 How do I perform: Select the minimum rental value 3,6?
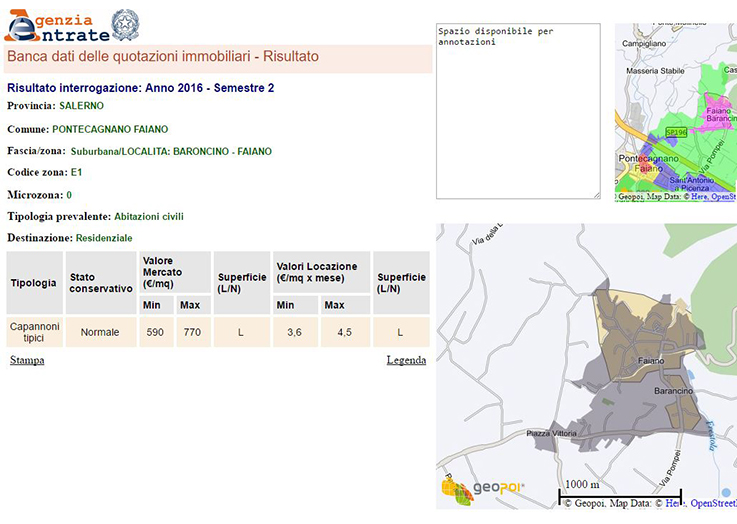click(x=295, y=332)
